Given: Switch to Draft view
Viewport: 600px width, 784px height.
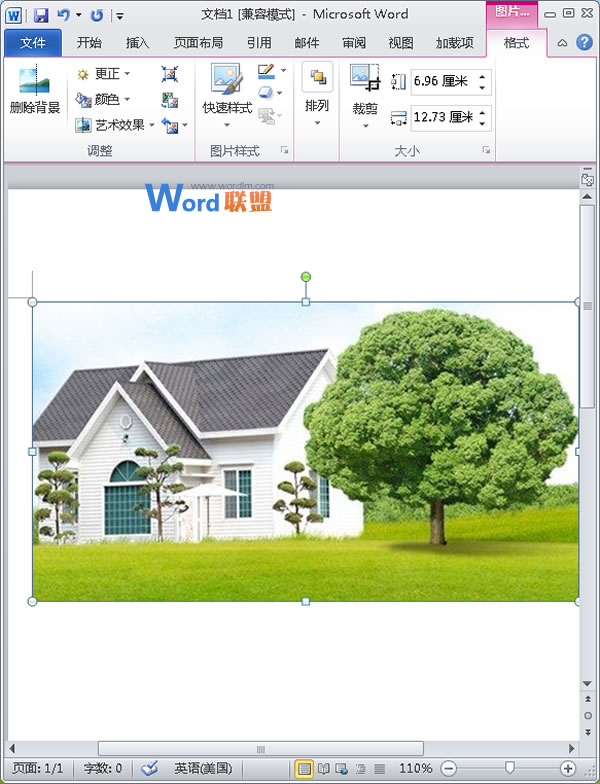Looking at the screenshot, I should point(380,768).
